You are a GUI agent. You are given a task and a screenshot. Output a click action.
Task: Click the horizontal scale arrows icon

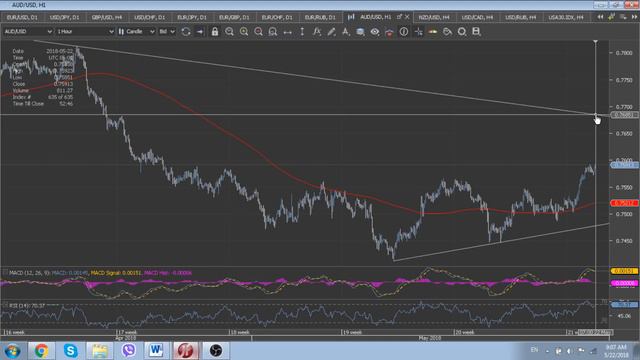(x=287, y=32)
